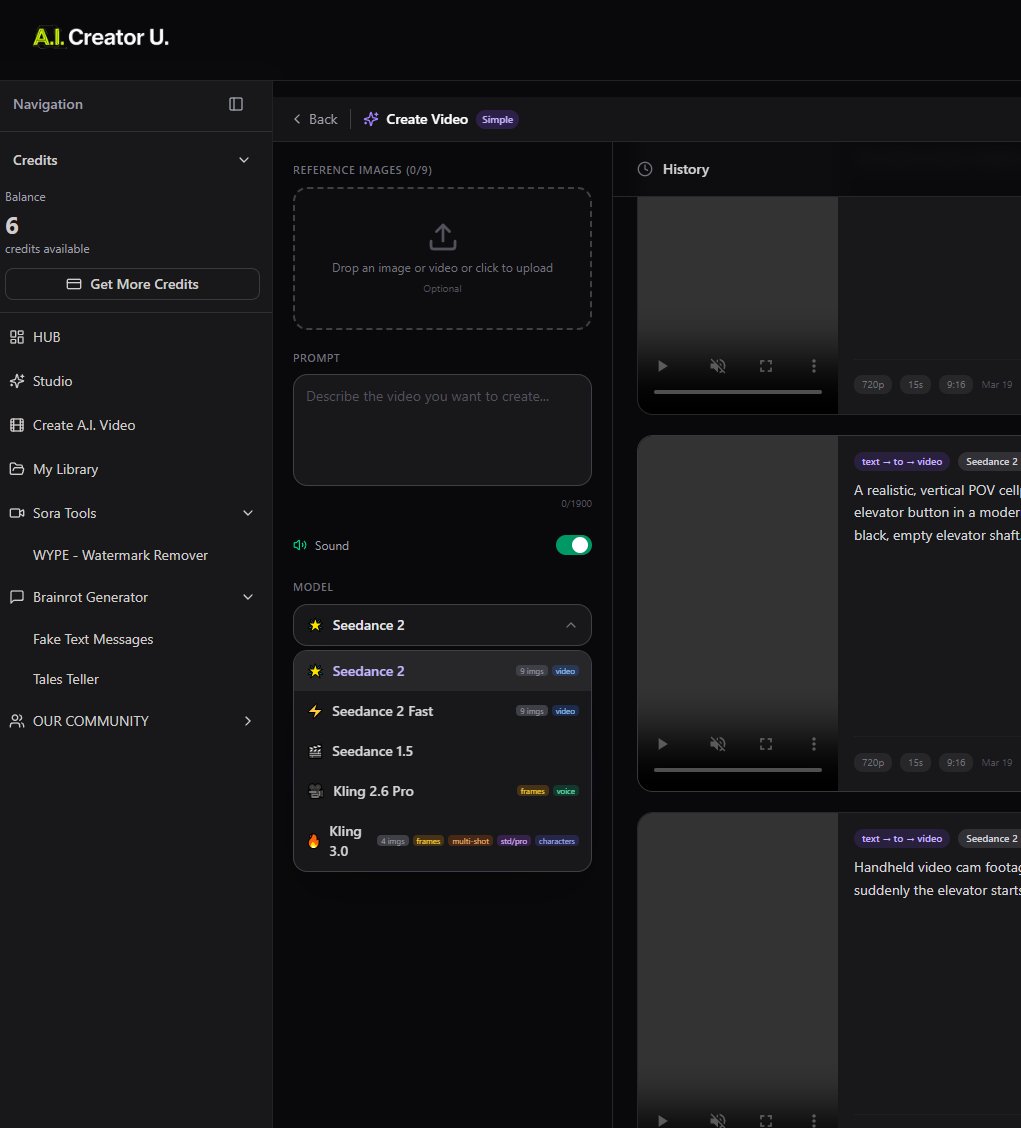
Task: Click the Studio sparkle icon
Action: 17,381
